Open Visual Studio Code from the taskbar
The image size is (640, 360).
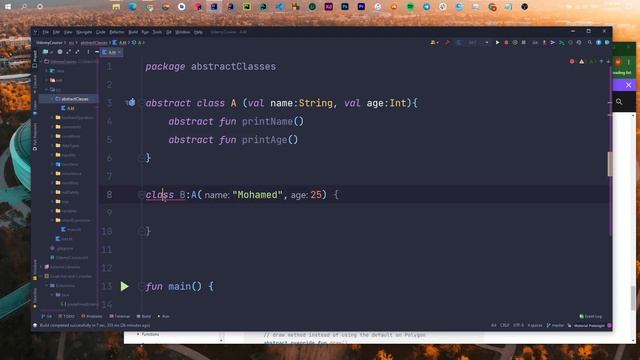coord(280,7)
